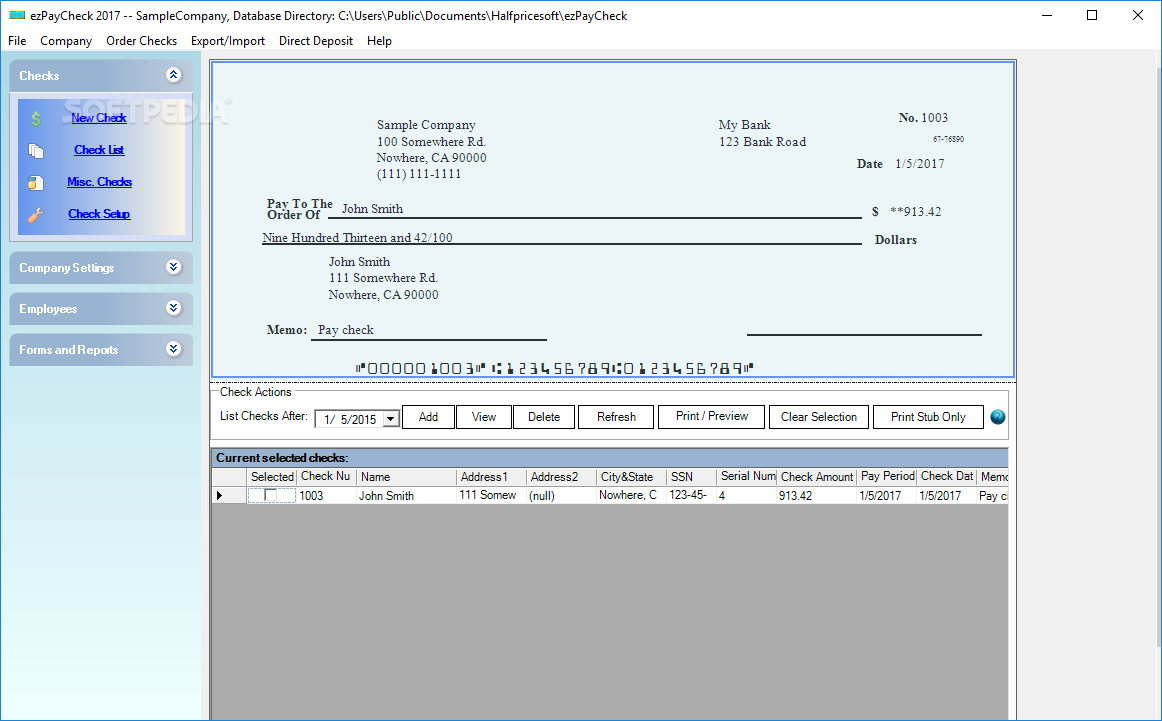Click the Delete button
The height and width of the screenshot is (721, 1162).
click(544, 417)
